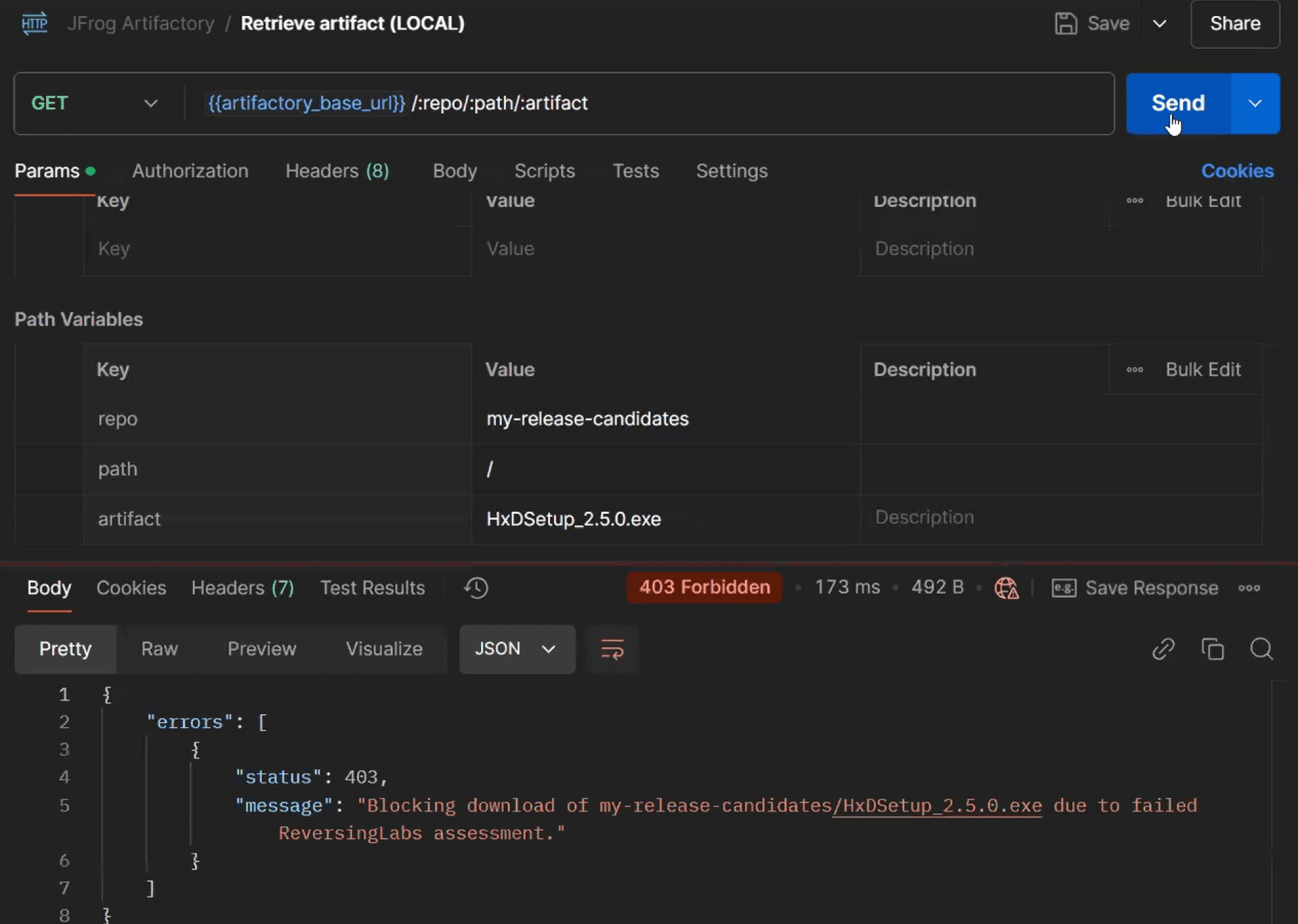Click the network globe warning icon

coord(1006,588)
